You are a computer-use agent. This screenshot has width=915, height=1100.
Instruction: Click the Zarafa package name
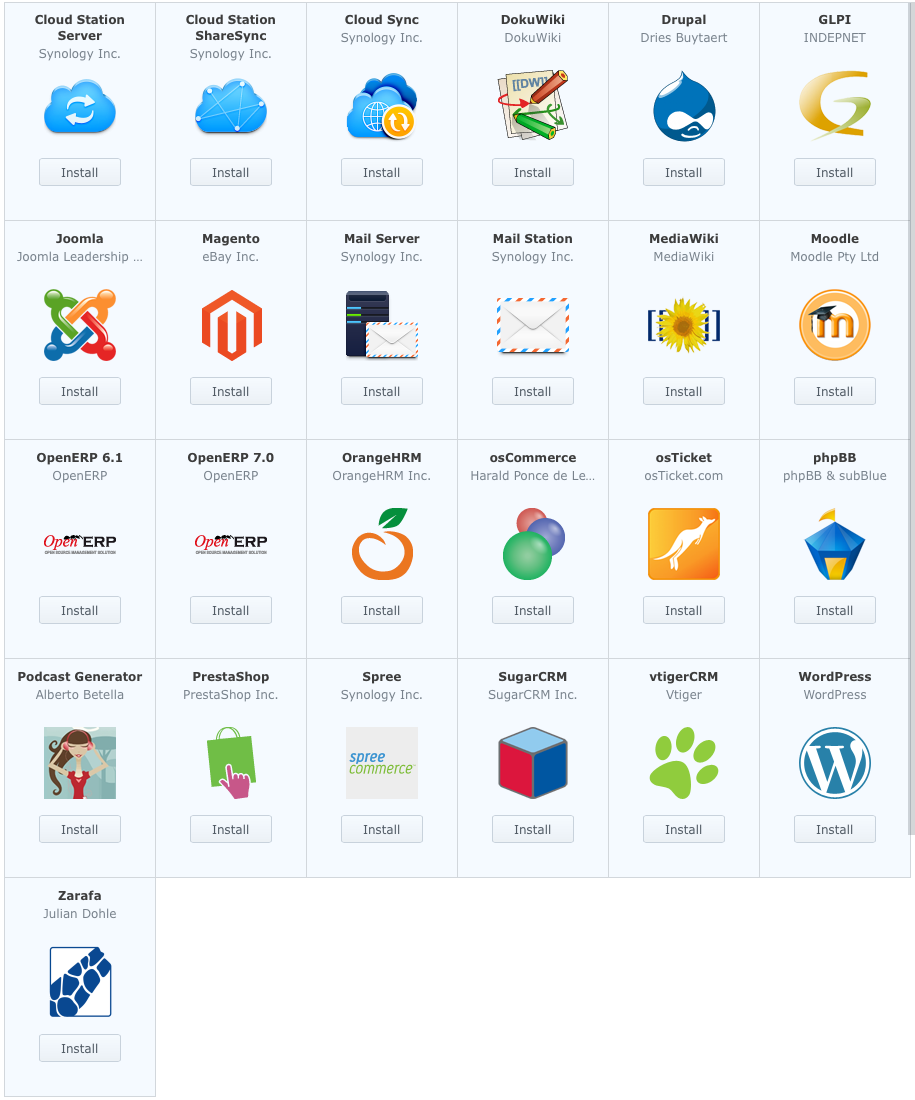click(x=80, y=895)
